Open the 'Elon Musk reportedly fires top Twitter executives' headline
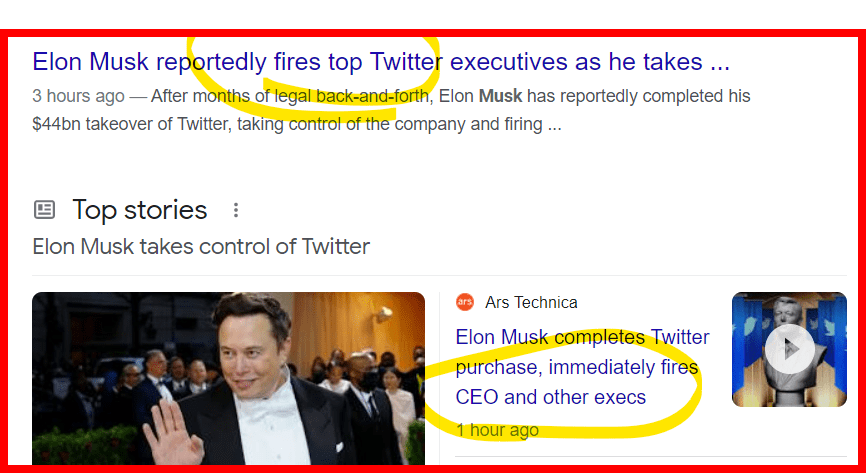Viewport: 866px width, 473px height. click(x=380, y=62)
